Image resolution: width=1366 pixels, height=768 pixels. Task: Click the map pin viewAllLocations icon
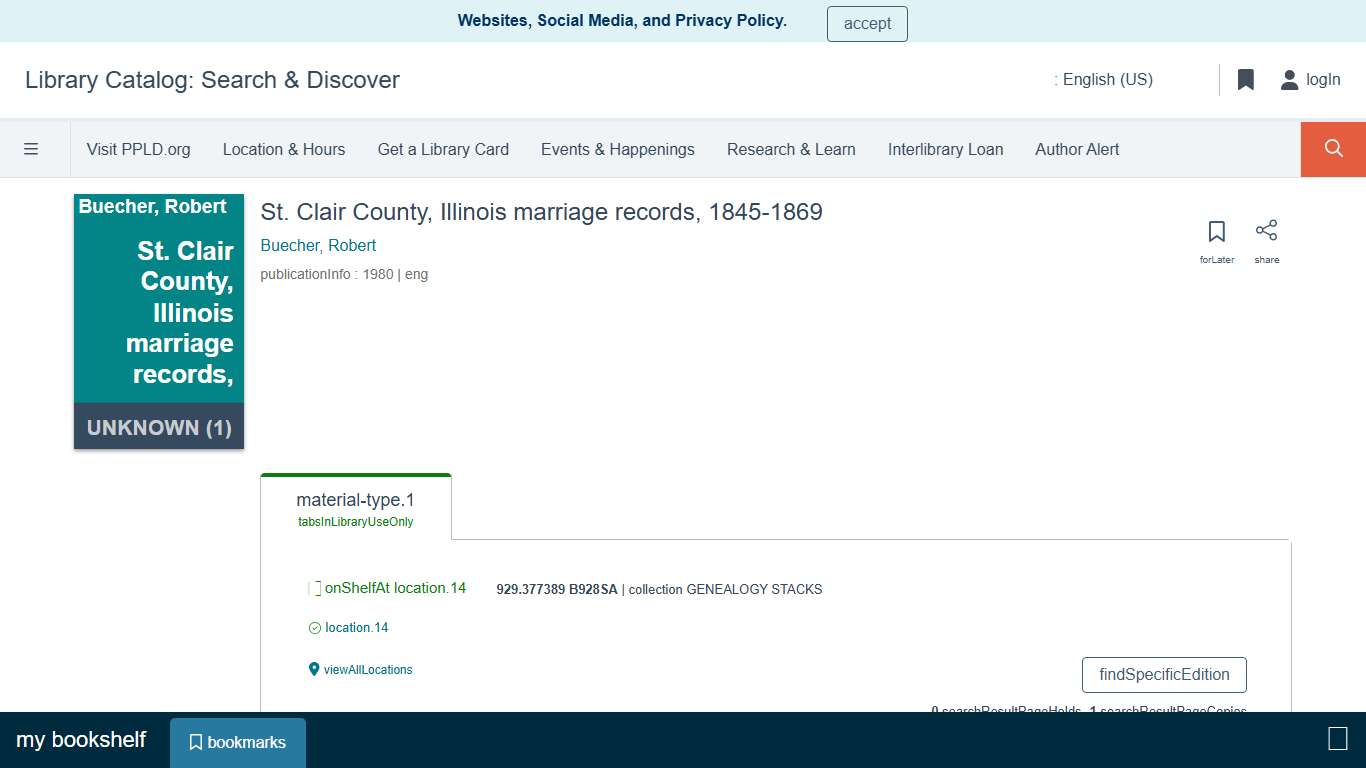(314, 668)
